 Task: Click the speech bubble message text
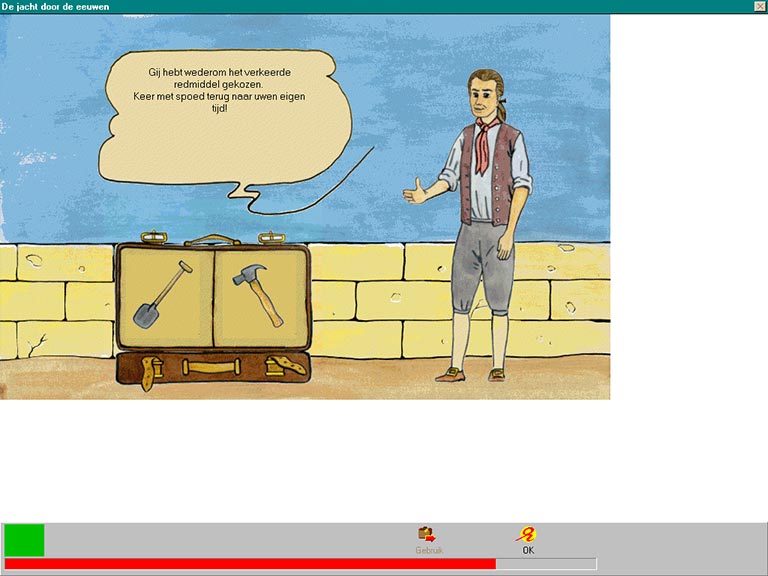[219, 90]
